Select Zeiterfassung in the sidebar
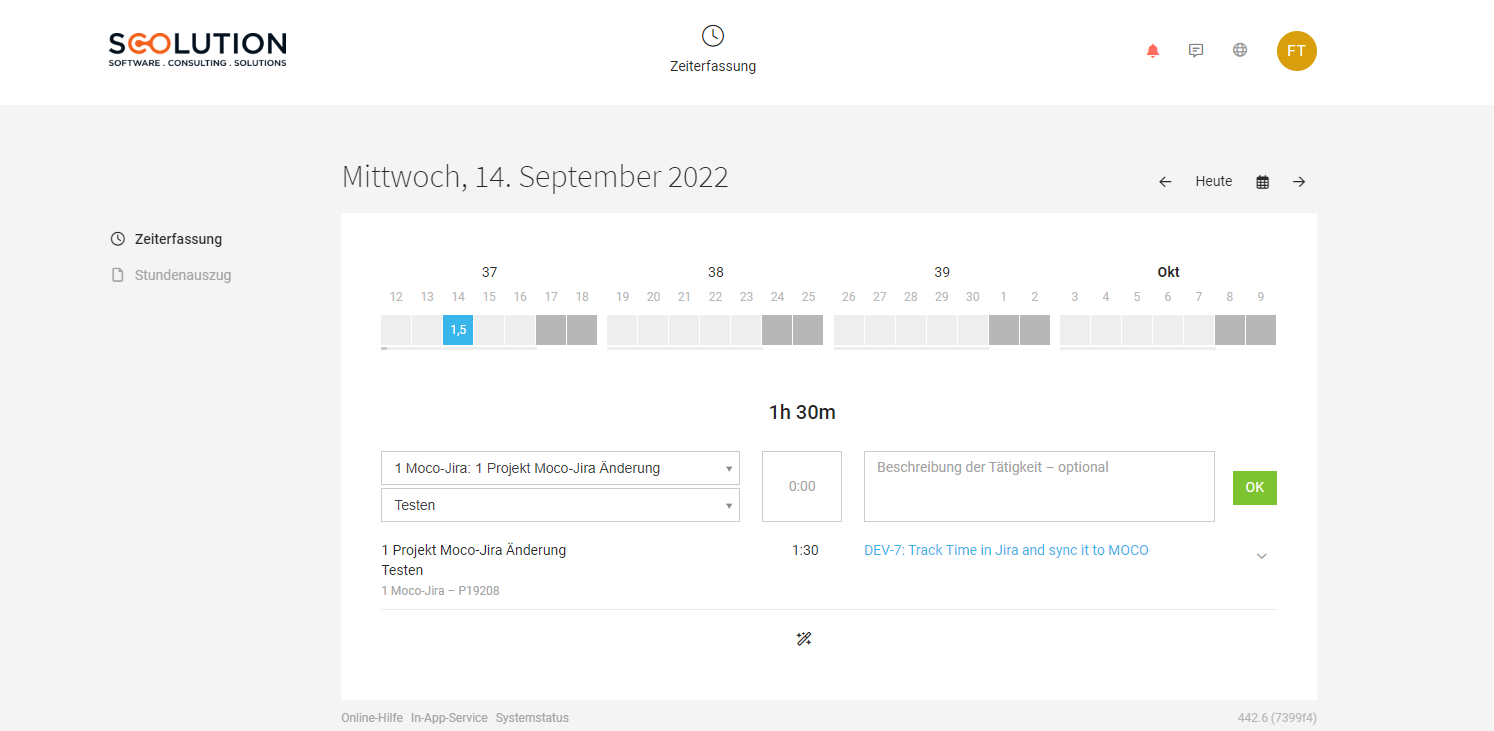The height and width of the screenshot is (731, 1494). pyautogui.click(x=178, y=239)
